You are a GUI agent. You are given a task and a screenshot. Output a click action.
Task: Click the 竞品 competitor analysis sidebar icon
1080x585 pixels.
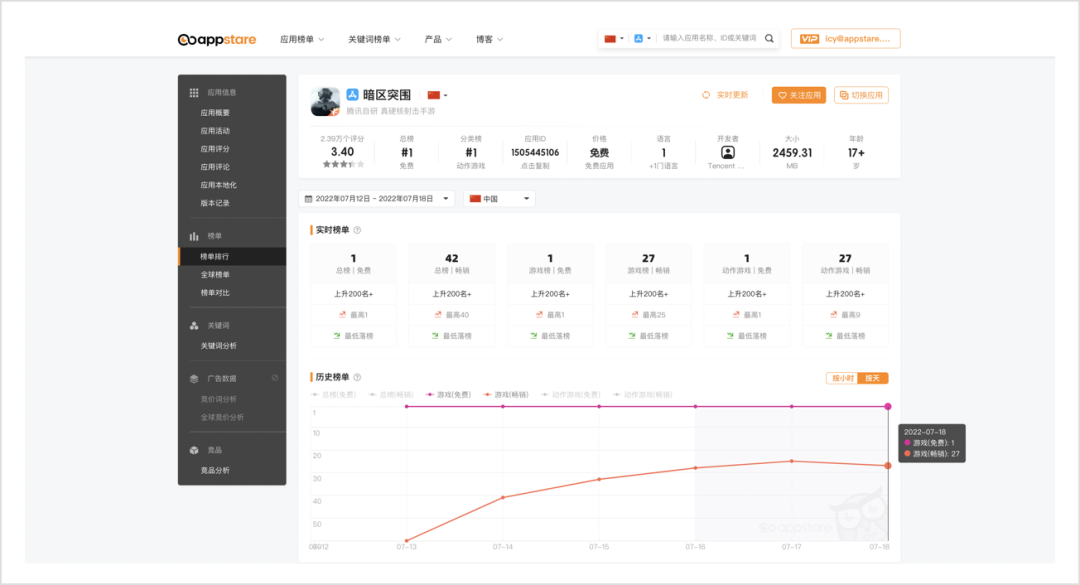(x=195, y=449)
